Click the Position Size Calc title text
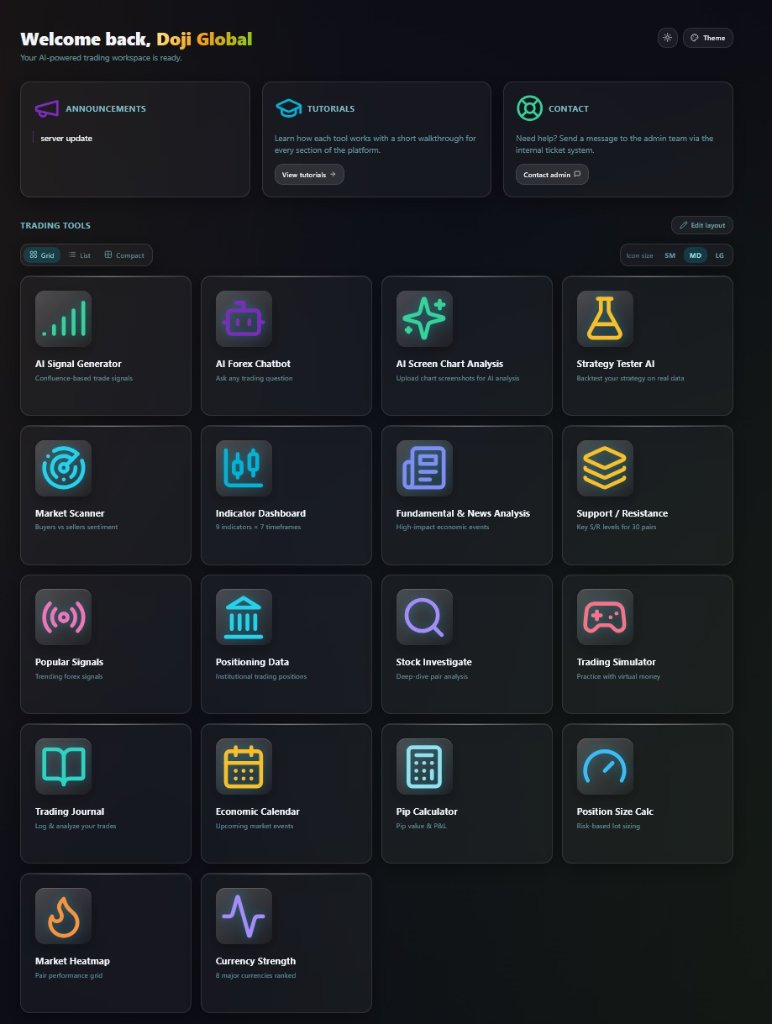 coord(615,812)
